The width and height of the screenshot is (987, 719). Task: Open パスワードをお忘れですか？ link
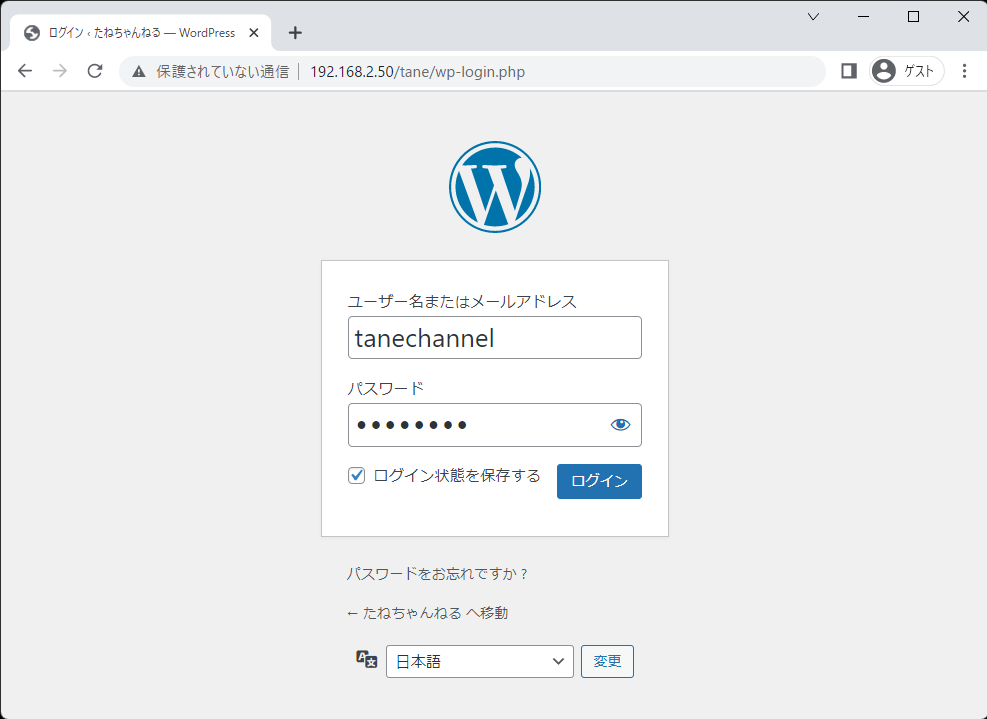[437, 574]
